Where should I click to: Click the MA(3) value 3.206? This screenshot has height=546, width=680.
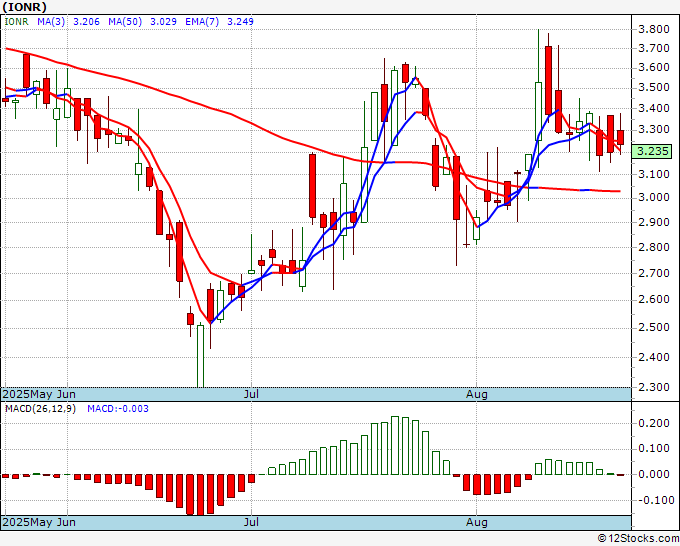pyautogui.click(x=86, y=22)
